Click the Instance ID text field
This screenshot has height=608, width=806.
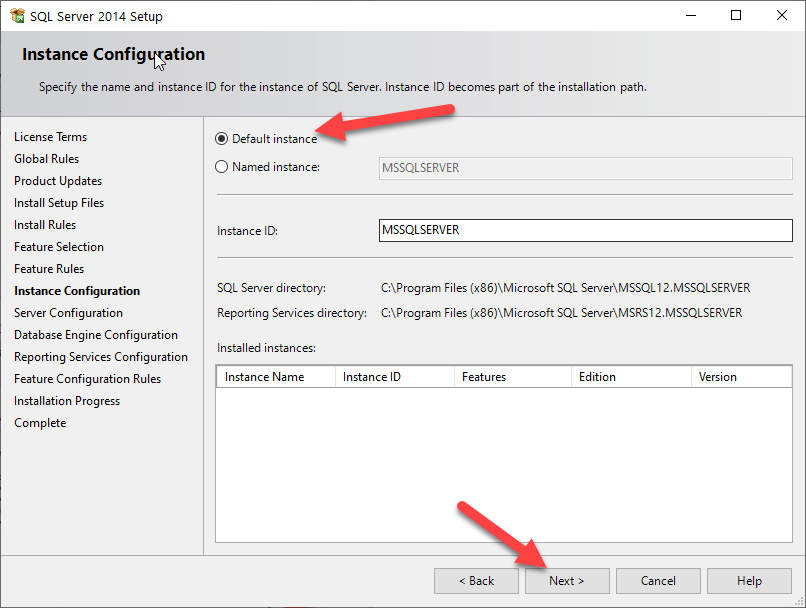point(585,230)
